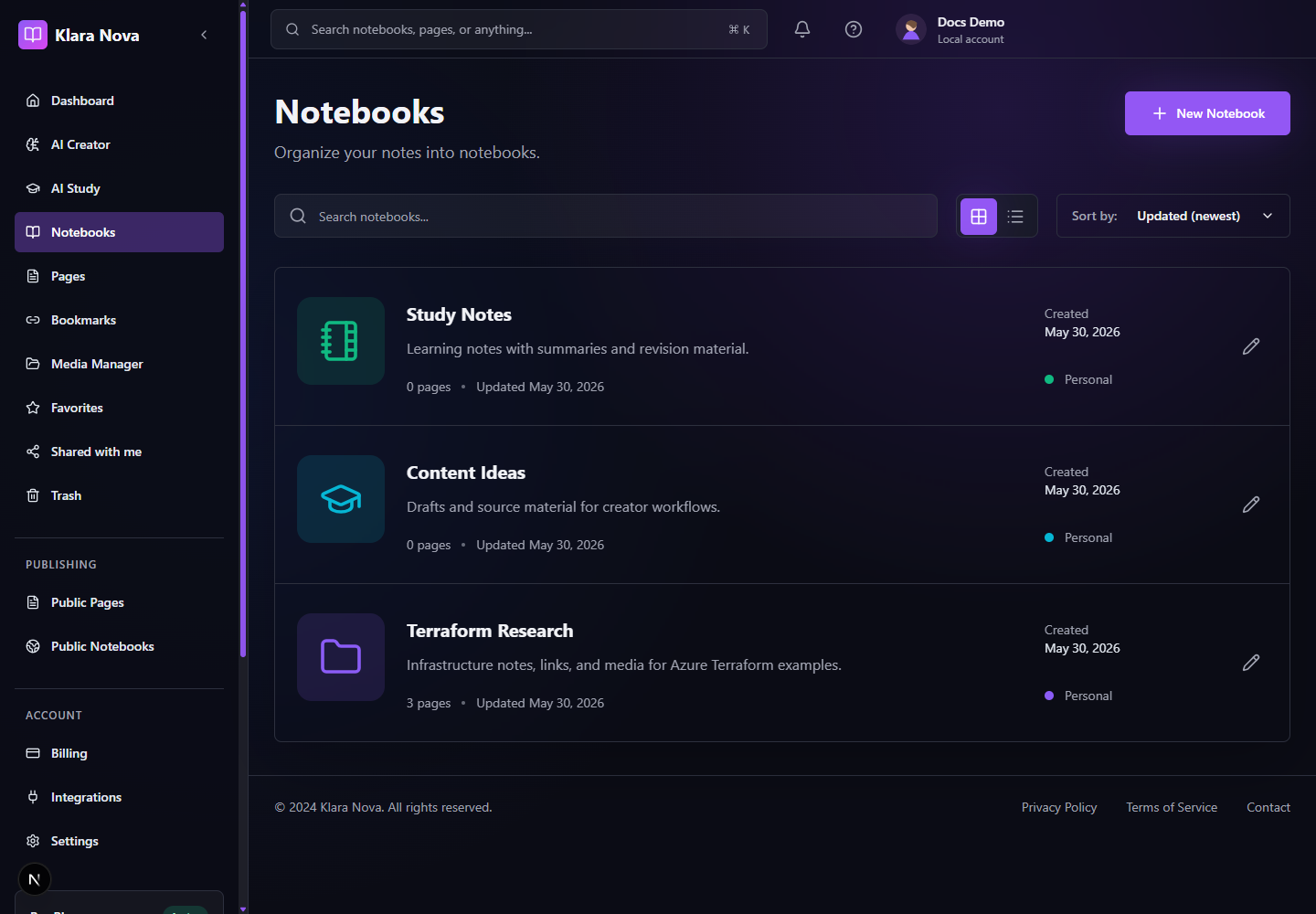Create a New Notebook
This screenshot has width=1316, height=914.
click(1207, 113)
